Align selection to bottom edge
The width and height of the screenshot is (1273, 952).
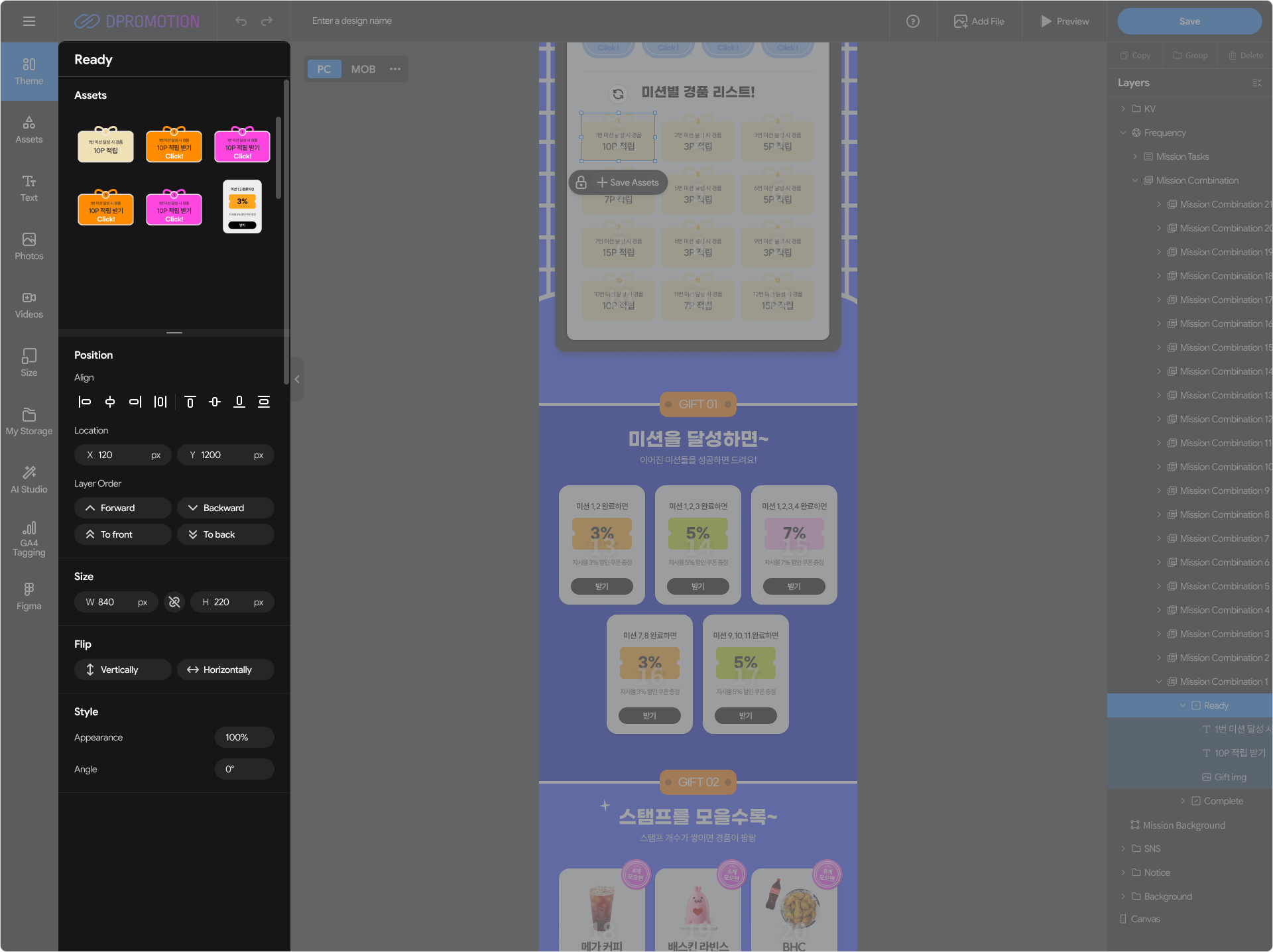tap(239, 402)
